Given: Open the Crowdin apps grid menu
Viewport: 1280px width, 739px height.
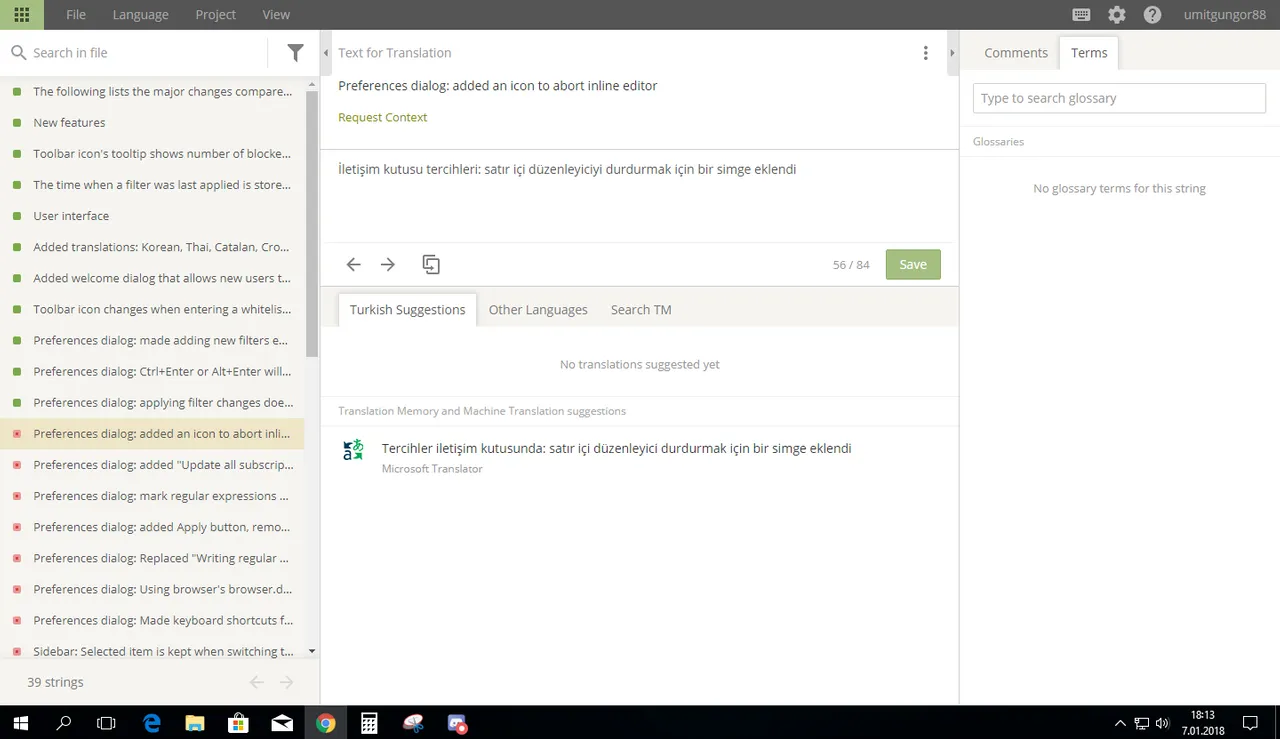Looking at the screenshot, I should 22,15.
